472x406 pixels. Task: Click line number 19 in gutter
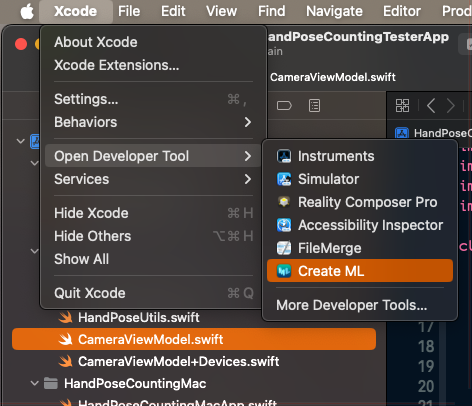click(426, 366)
